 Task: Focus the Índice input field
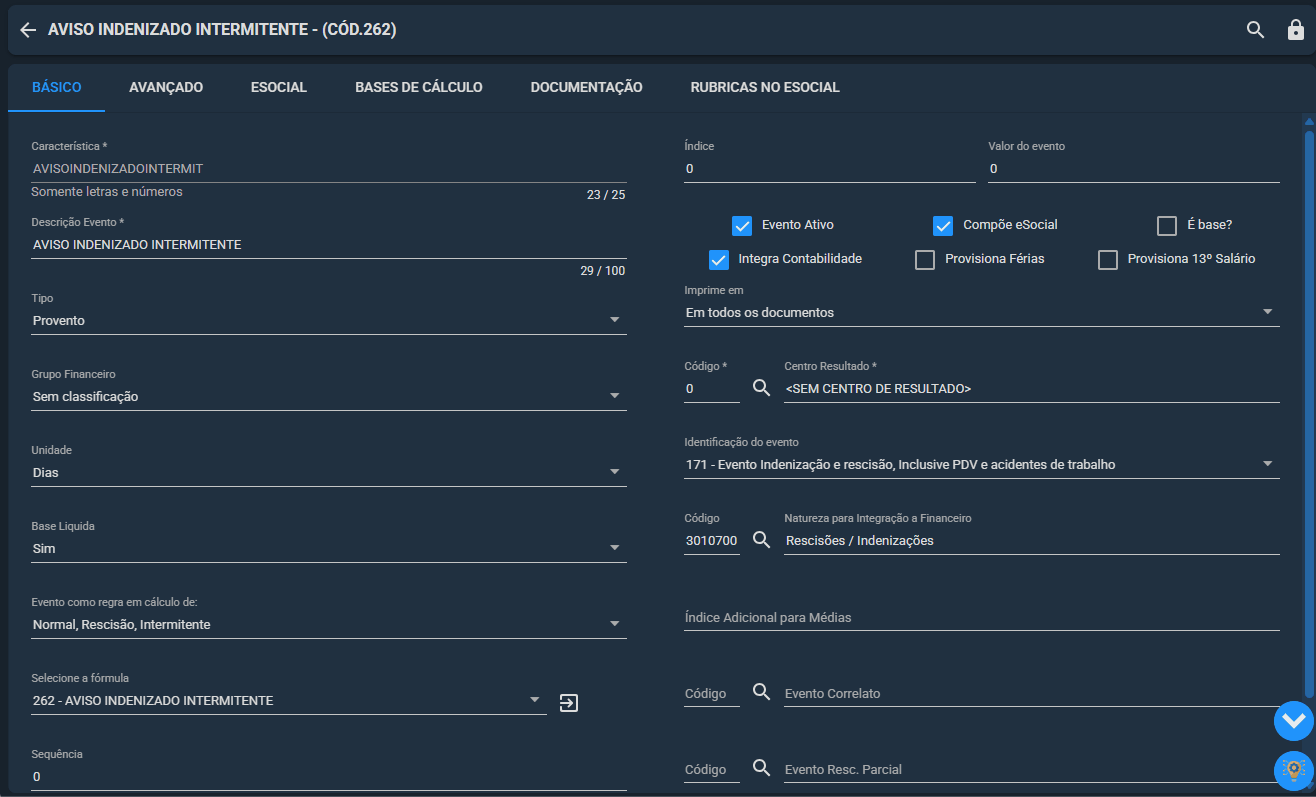tap(830, 169)
